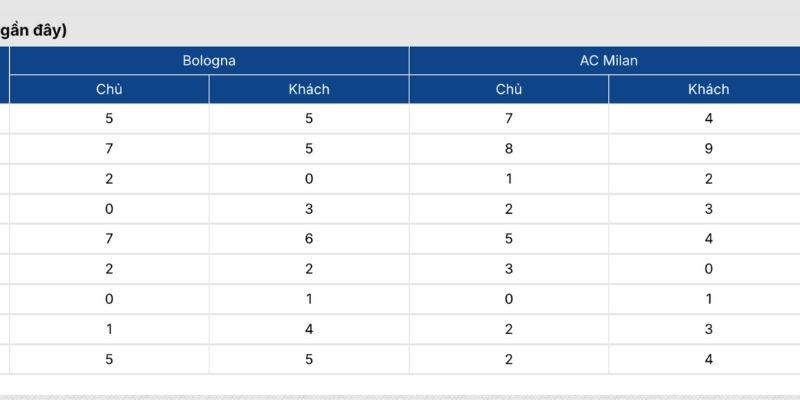Click the AC Milan team column header
The width and height of the screenshot is (800, 400).
pyautogui.click(x=608, y=61)
